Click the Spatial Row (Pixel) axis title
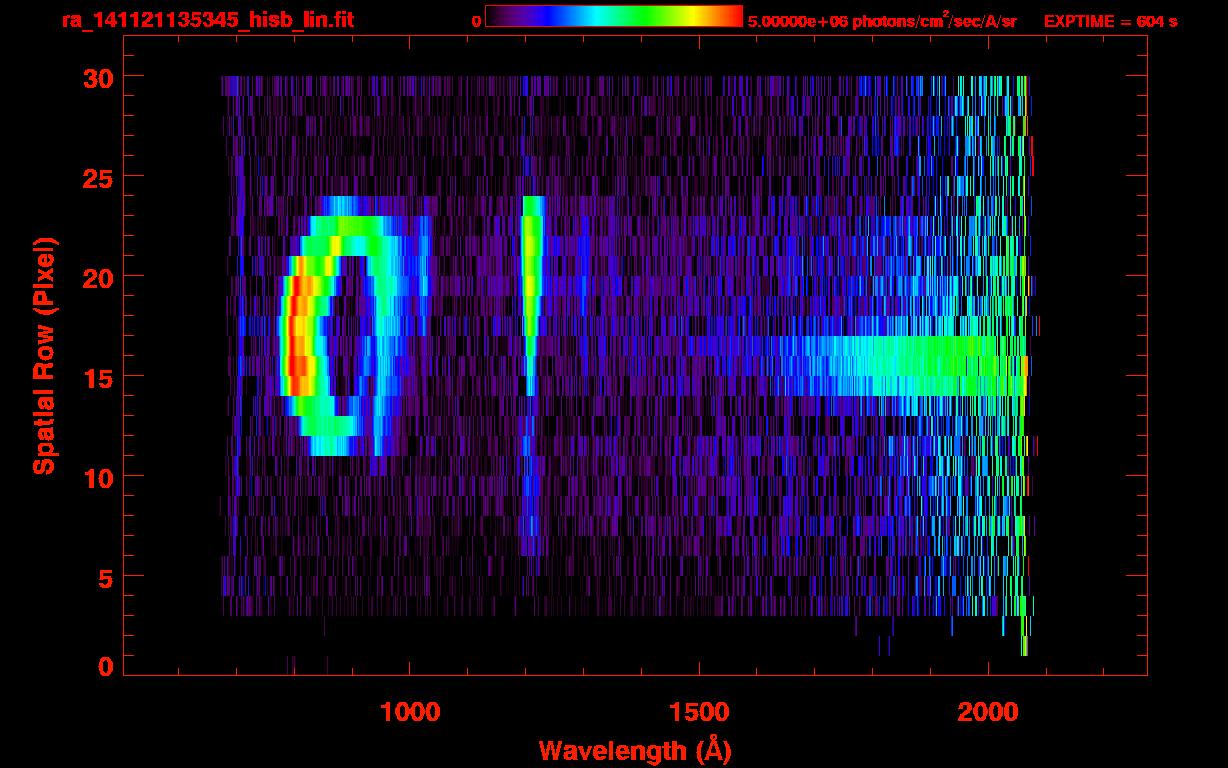 pos(44,355)
